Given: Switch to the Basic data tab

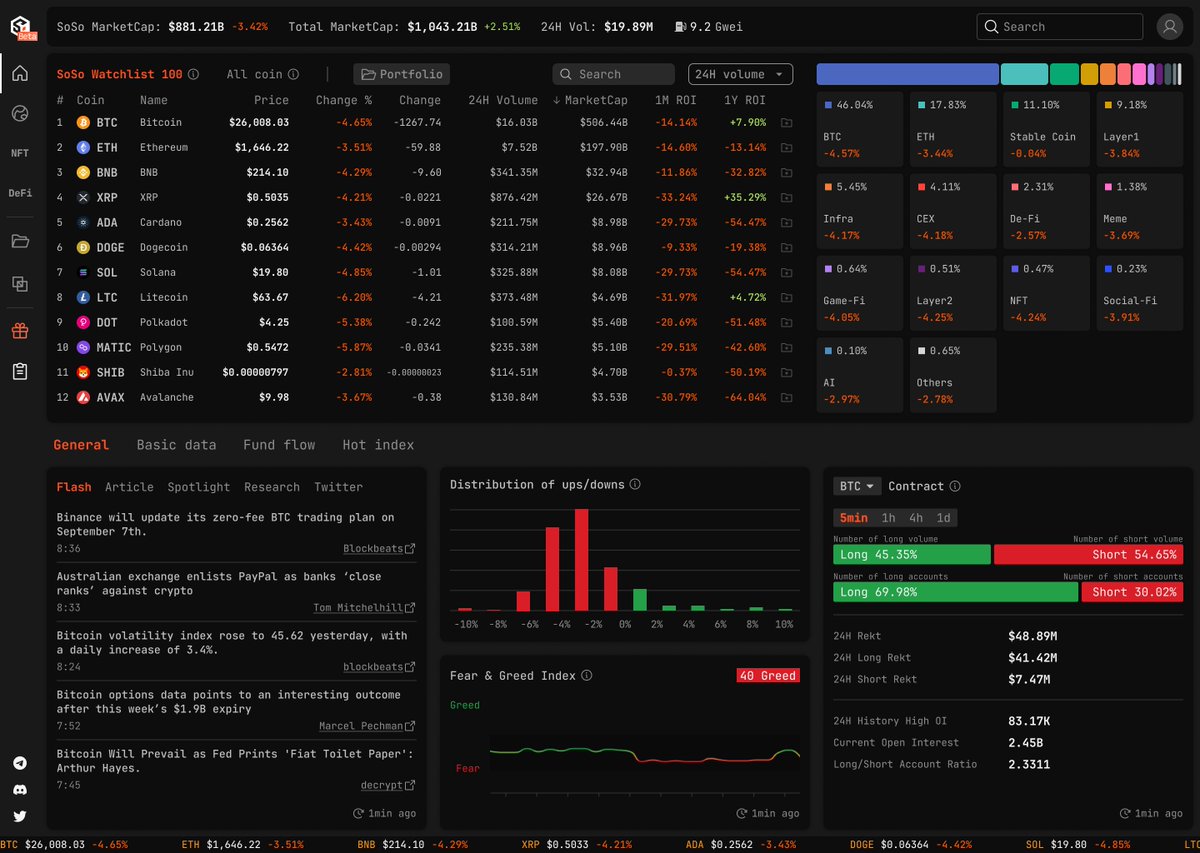Looking at the screenshot, I should (x=176, y=445).
